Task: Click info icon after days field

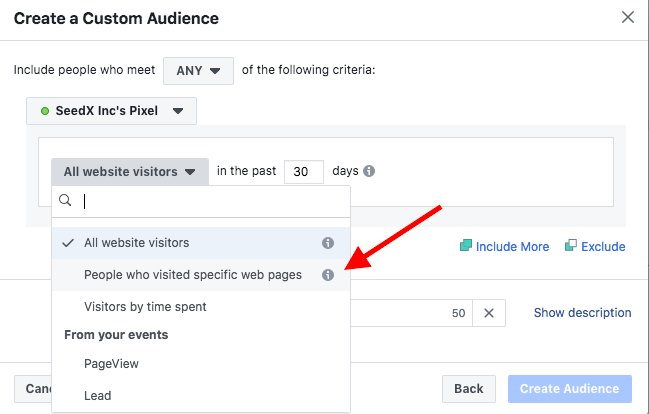Action: [369, 171]
